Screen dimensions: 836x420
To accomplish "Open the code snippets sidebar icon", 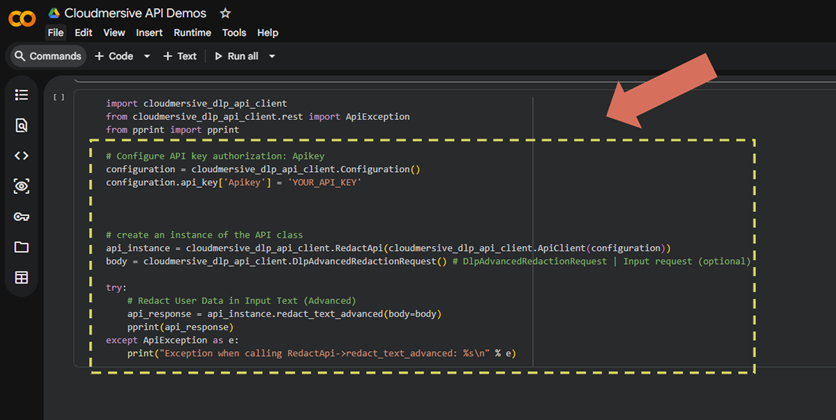I will pos(21,156).
